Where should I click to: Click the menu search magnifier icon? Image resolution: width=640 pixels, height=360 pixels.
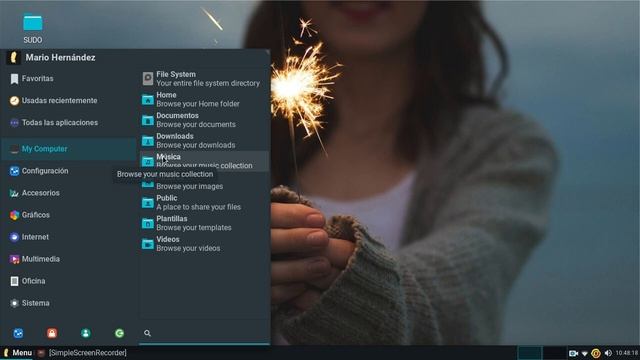147,333
